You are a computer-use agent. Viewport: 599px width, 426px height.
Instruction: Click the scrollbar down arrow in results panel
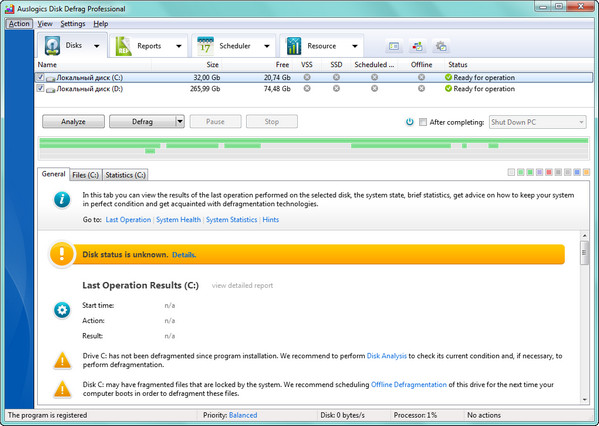click(584, 400)
